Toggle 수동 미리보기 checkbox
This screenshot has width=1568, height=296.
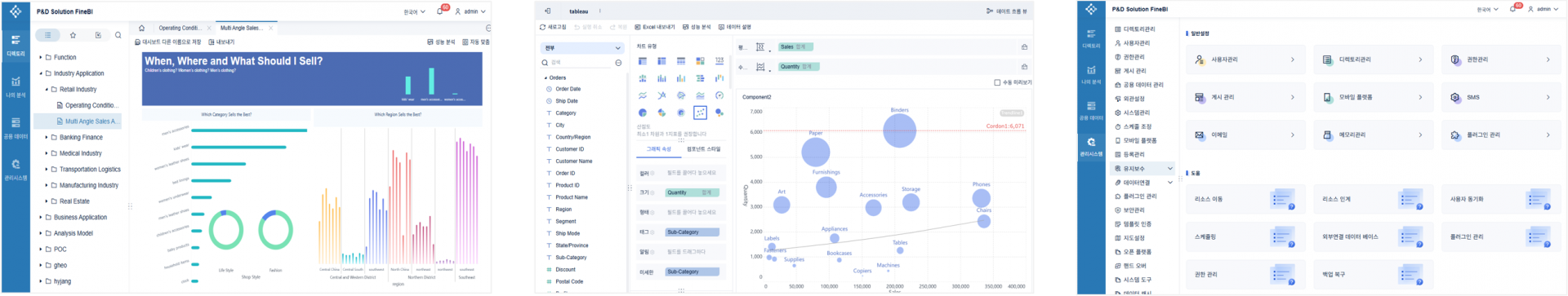[x=997, y=82]
